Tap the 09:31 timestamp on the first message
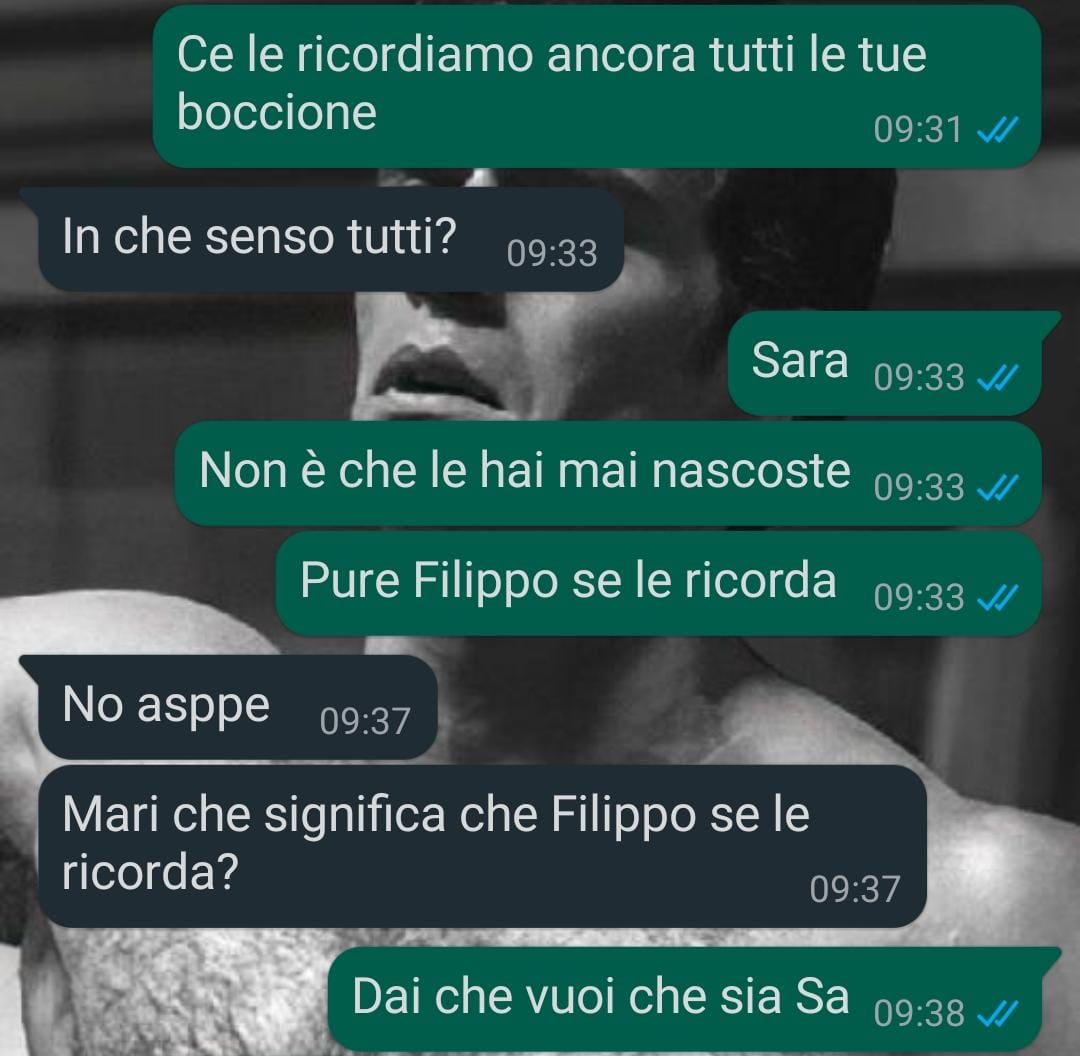The height and width of the screenshot is (1056, 1080). [x=917, y=130]
